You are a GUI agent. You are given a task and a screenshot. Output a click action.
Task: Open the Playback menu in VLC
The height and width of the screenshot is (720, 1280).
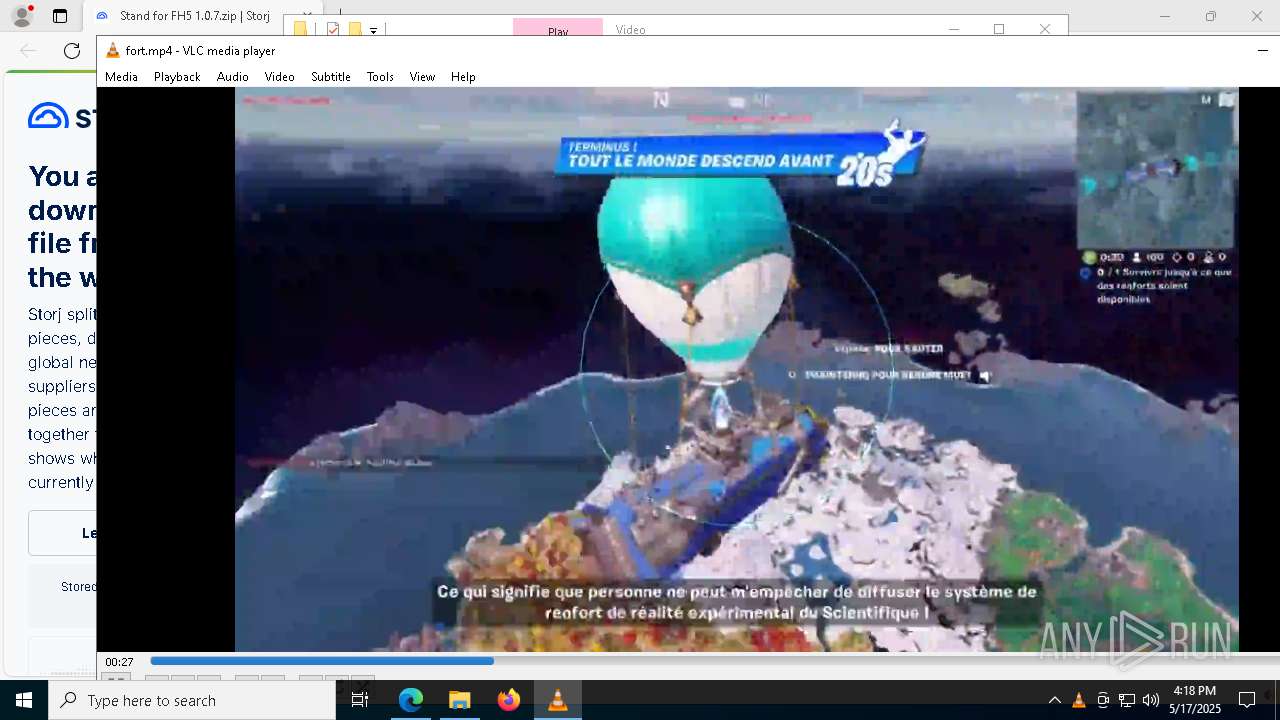(177, 77)
